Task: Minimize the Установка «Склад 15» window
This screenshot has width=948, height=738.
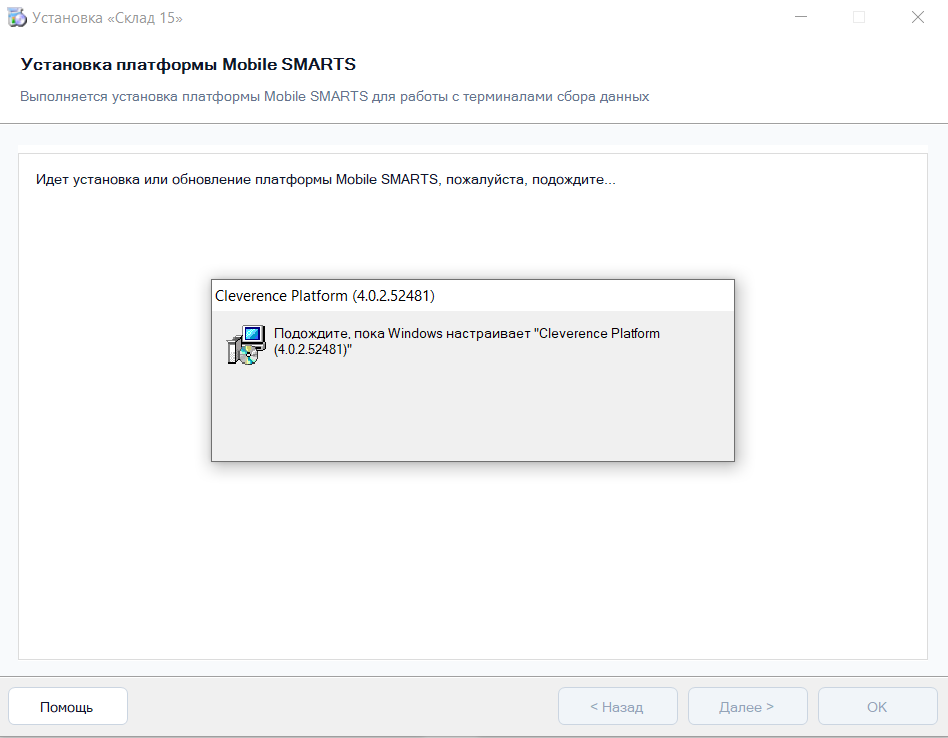Action: (801, 18)
